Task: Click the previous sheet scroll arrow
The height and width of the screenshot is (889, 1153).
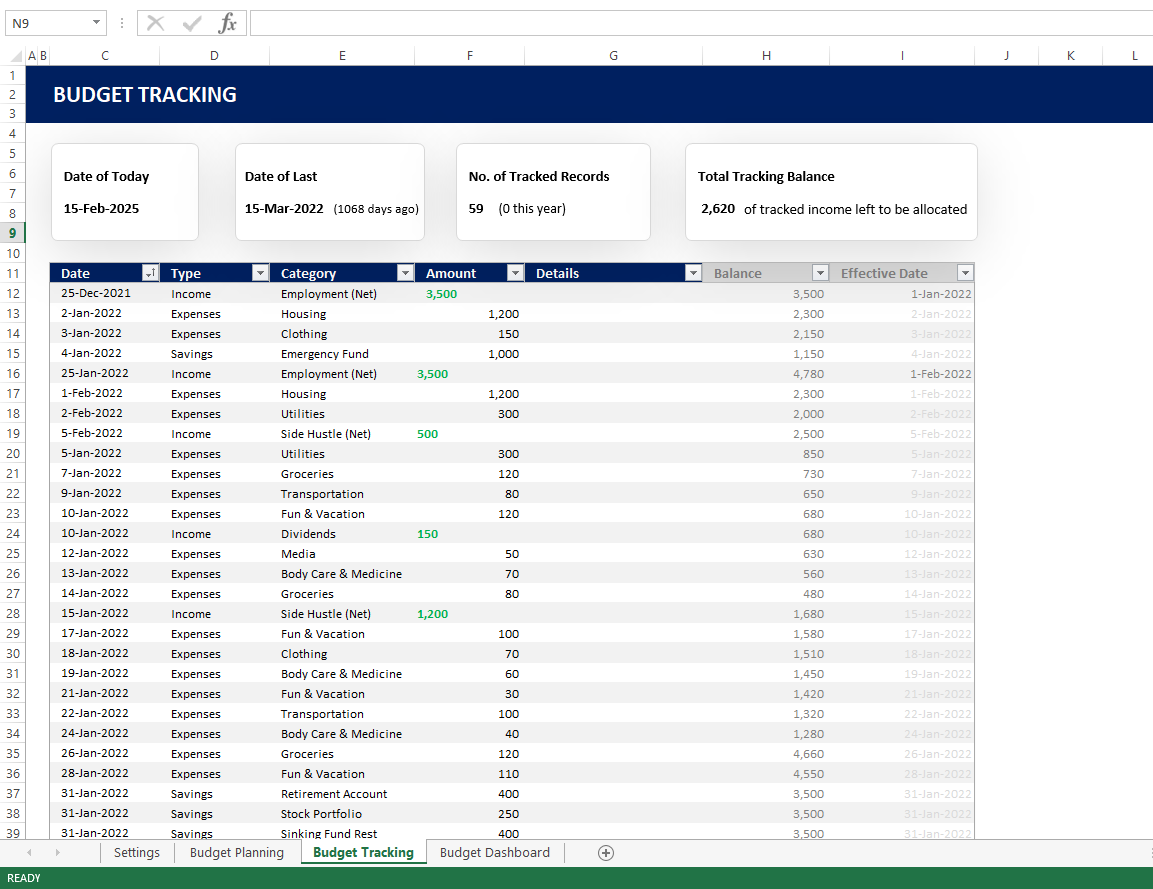Action: tap(29, 853)
